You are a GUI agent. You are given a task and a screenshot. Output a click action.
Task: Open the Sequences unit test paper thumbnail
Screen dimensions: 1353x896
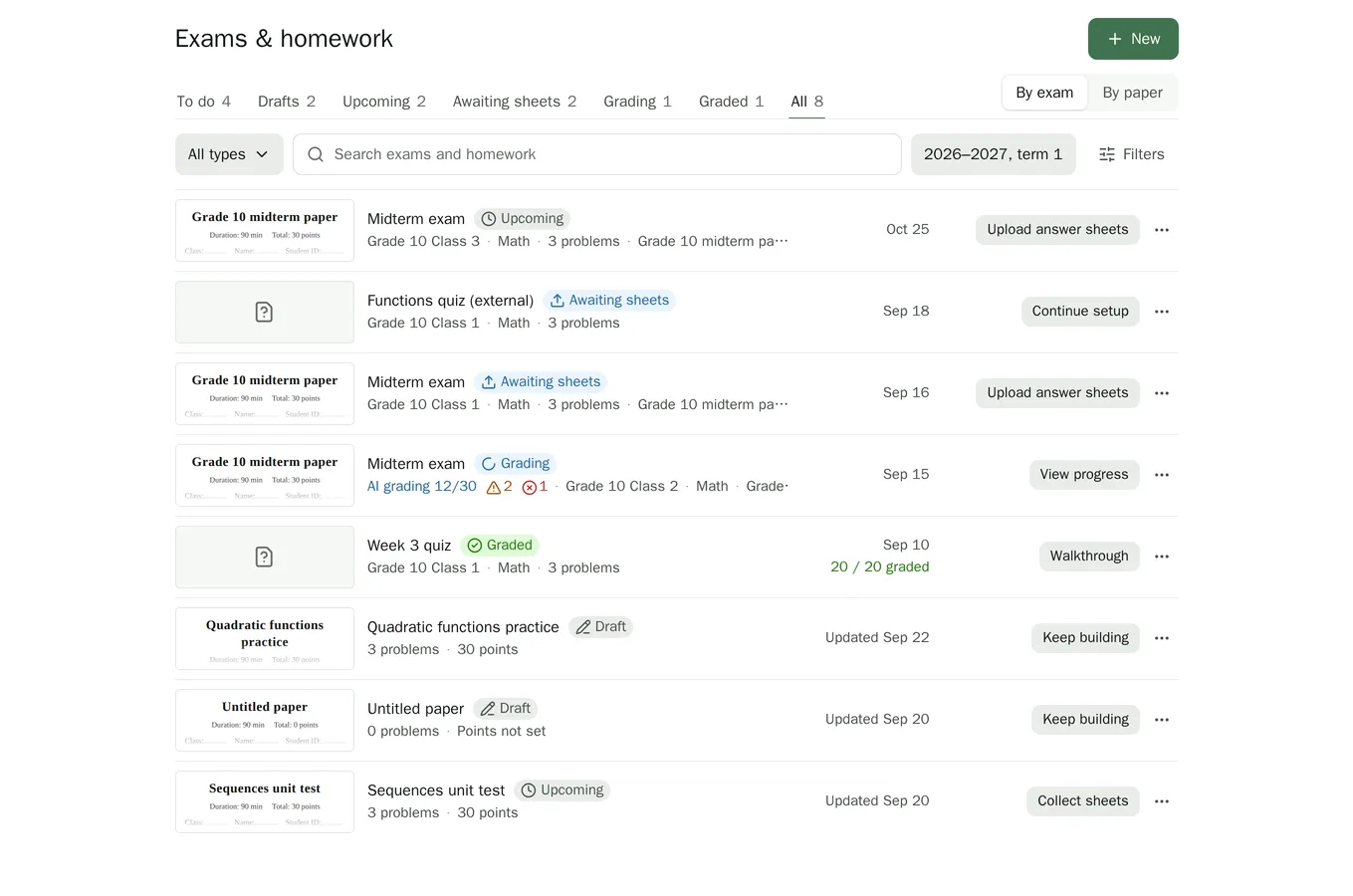pyautogui.click(x=265, y=802)
